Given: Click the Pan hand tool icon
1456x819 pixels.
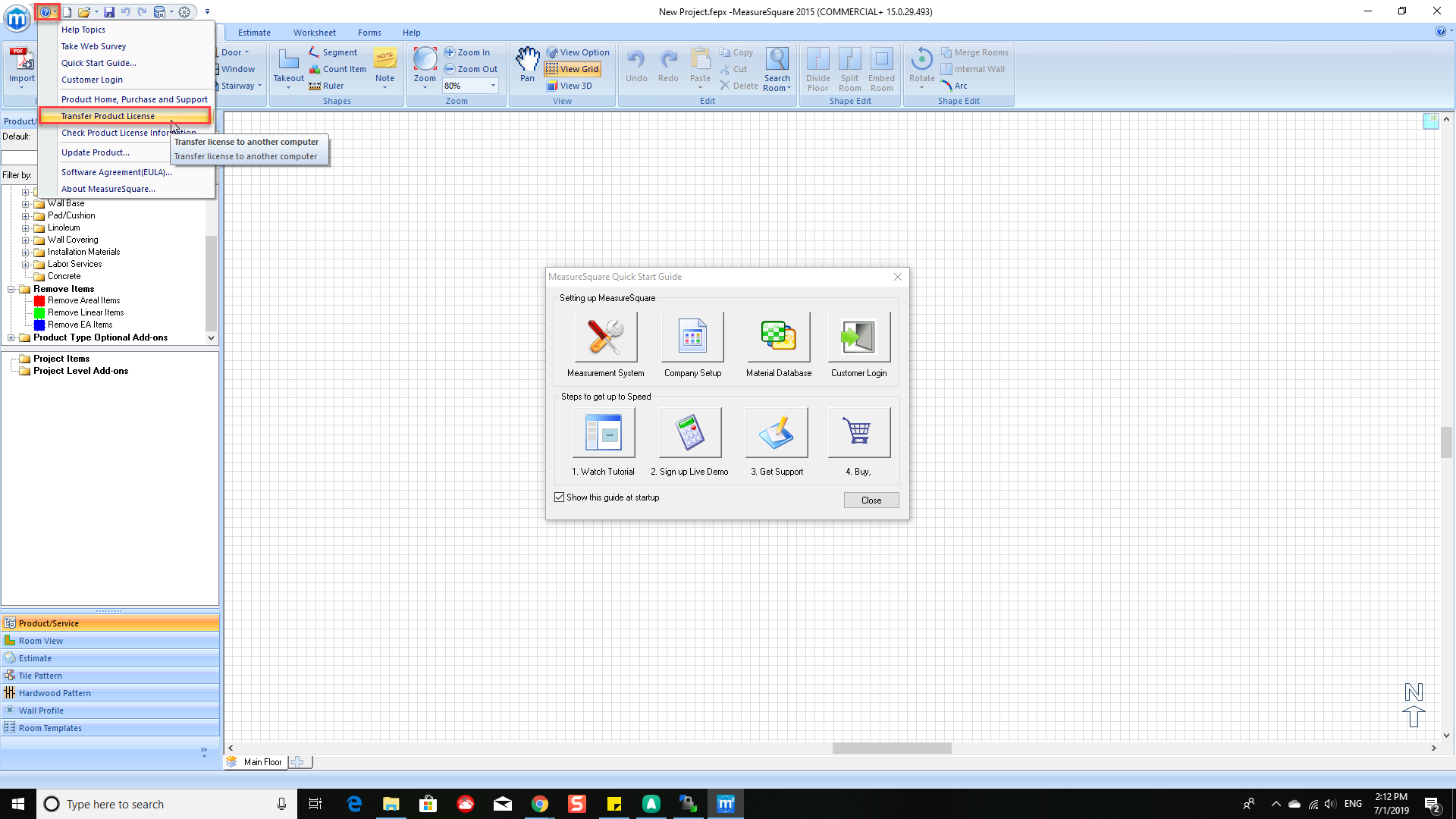Looking at the screenshot, I should click(527, 59).
